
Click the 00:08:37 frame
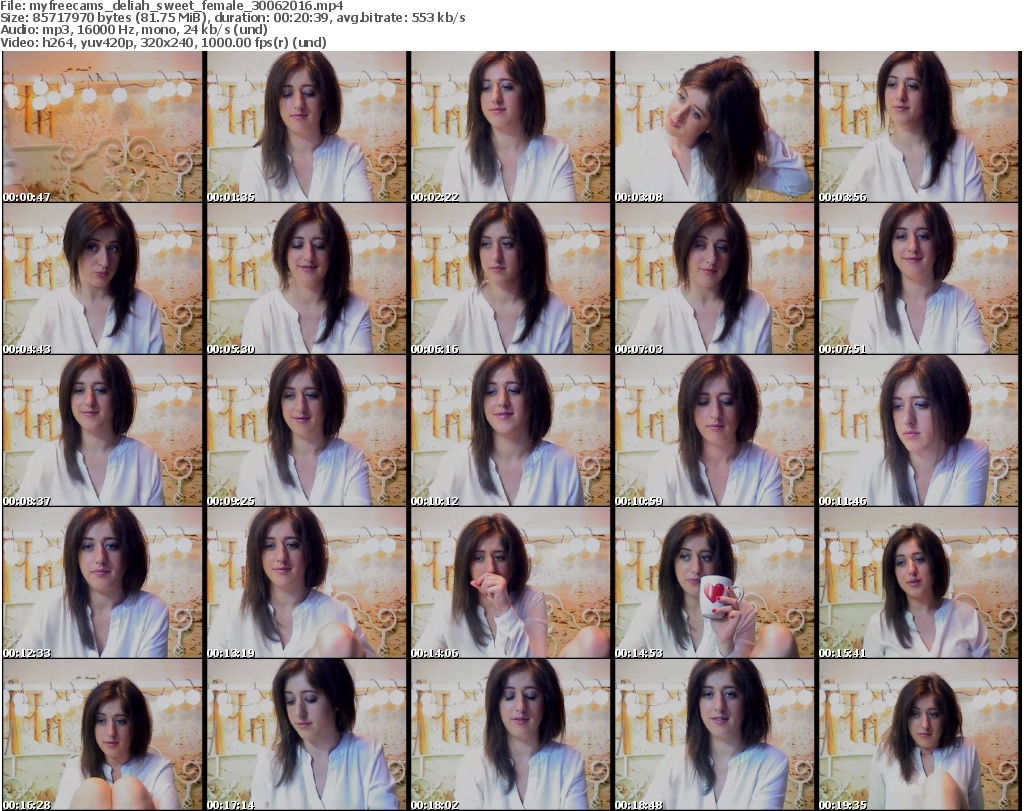tap(102, 431)
